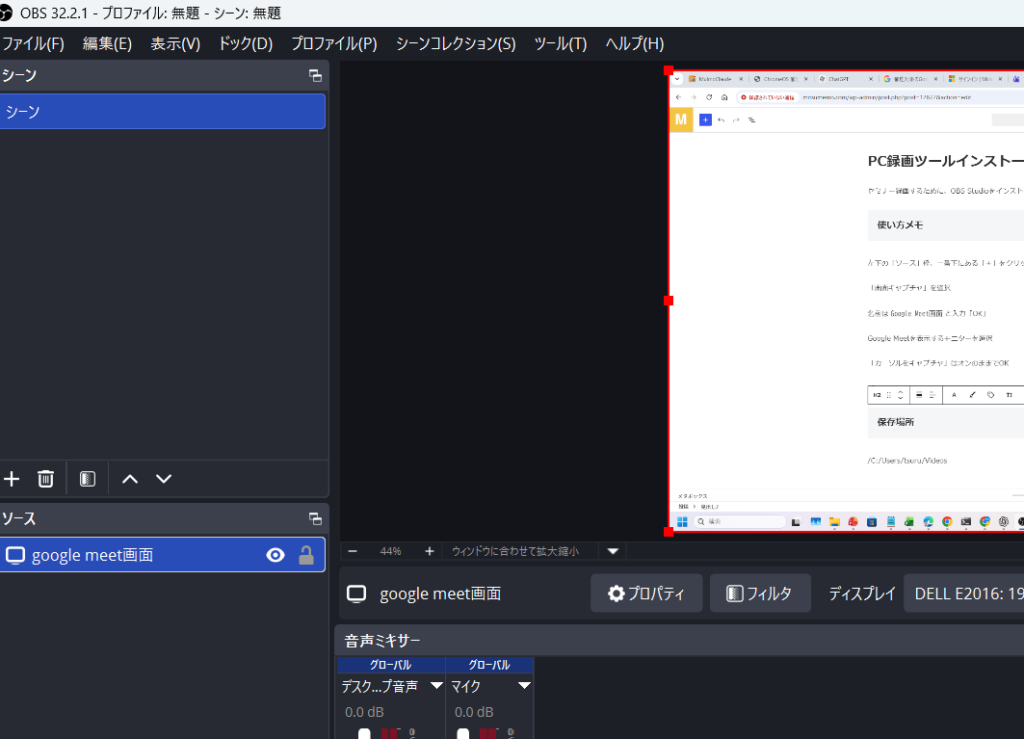Click the 0.0 dB value under マイク
The width and height of the screenshot is (1024, 739).
474,712
